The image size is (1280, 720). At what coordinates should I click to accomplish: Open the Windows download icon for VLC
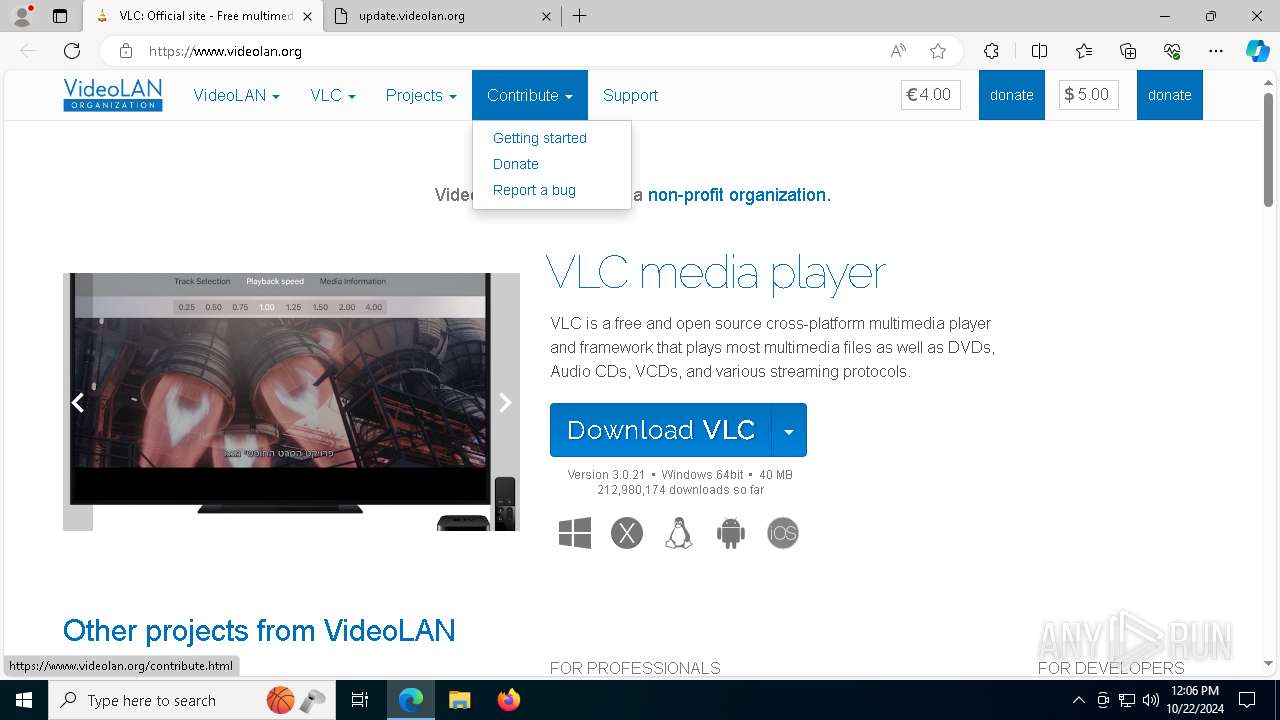coord(575,533)
